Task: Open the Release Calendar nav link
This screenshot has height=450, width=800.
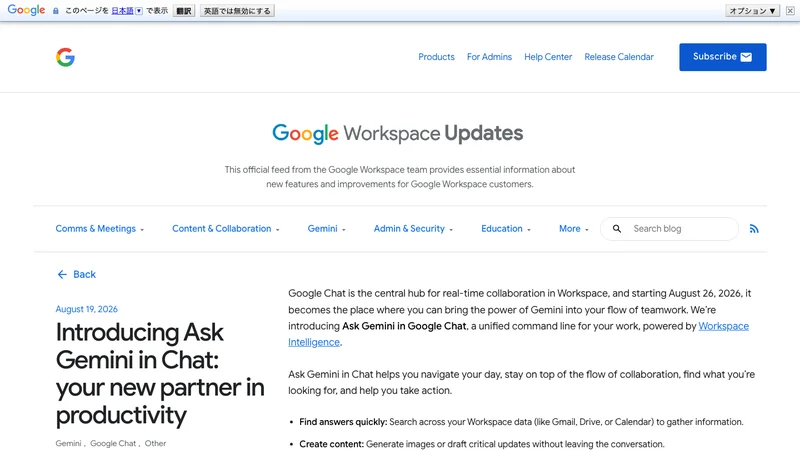Action: tap(619, 57)
